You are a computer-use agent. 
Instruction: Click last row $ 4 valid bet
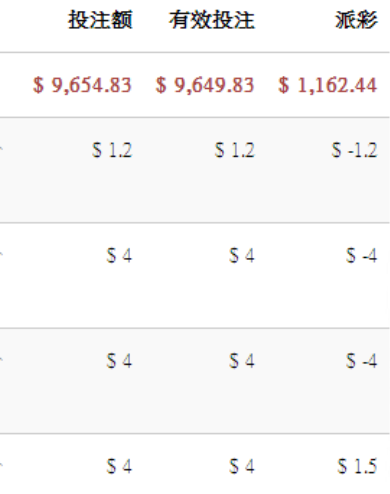[242, 466]
